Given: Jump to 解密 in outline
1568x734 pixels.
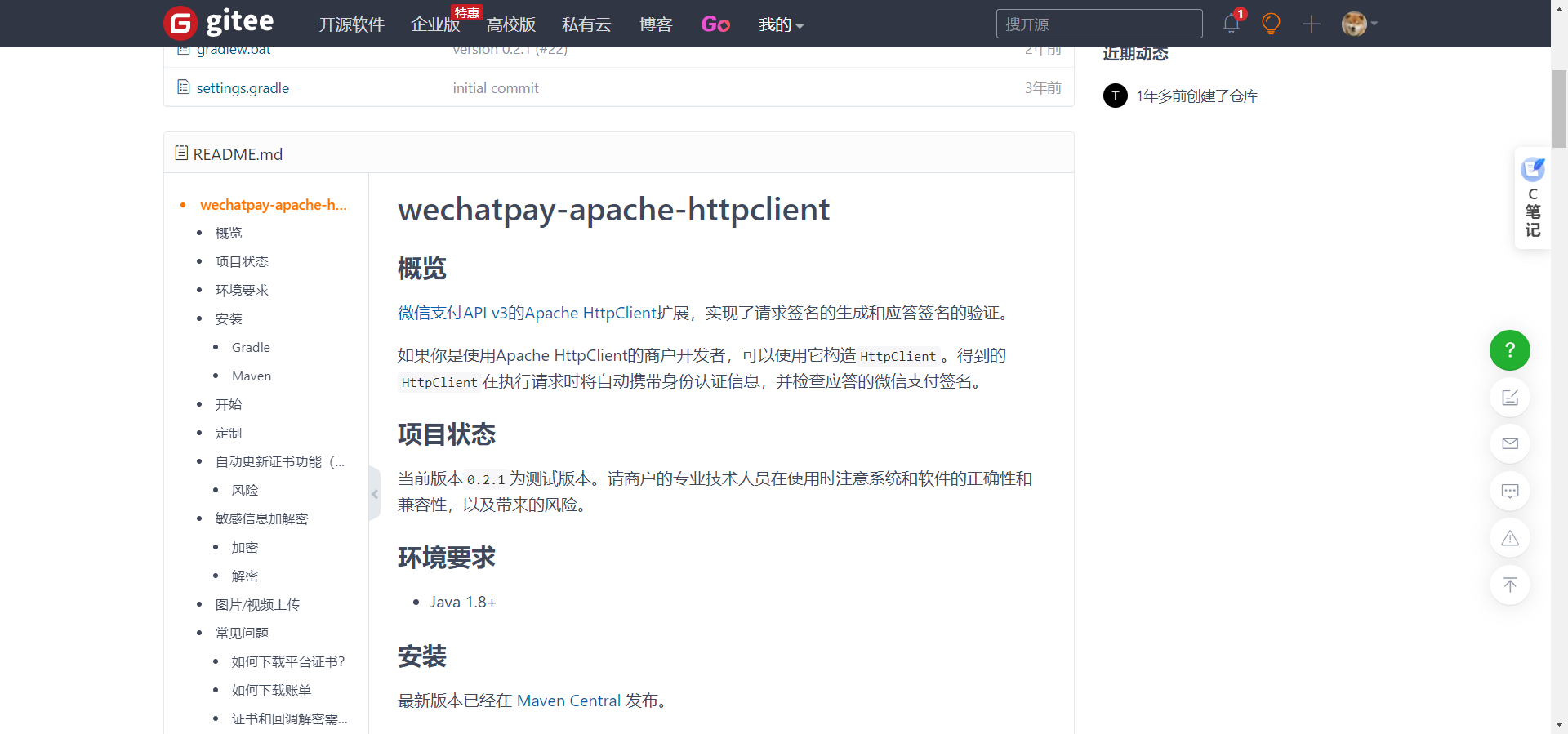Looking at the screenshot, I should coord(245,576).
